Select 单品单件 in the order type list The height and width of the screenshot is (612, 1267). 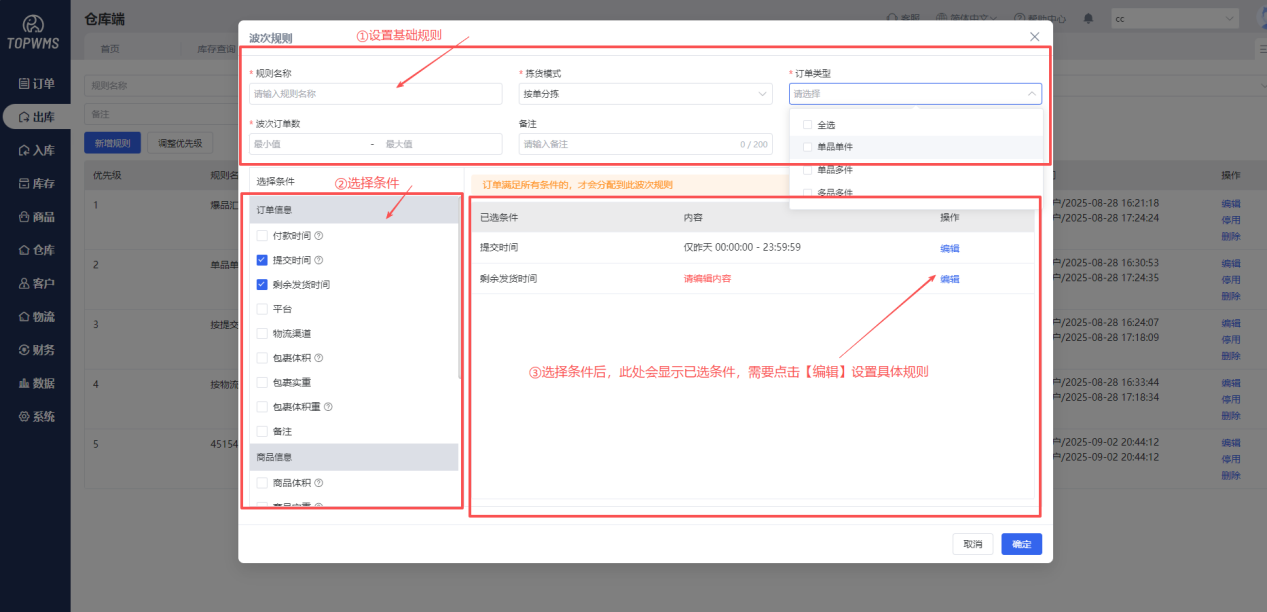(x=807, y=147)
